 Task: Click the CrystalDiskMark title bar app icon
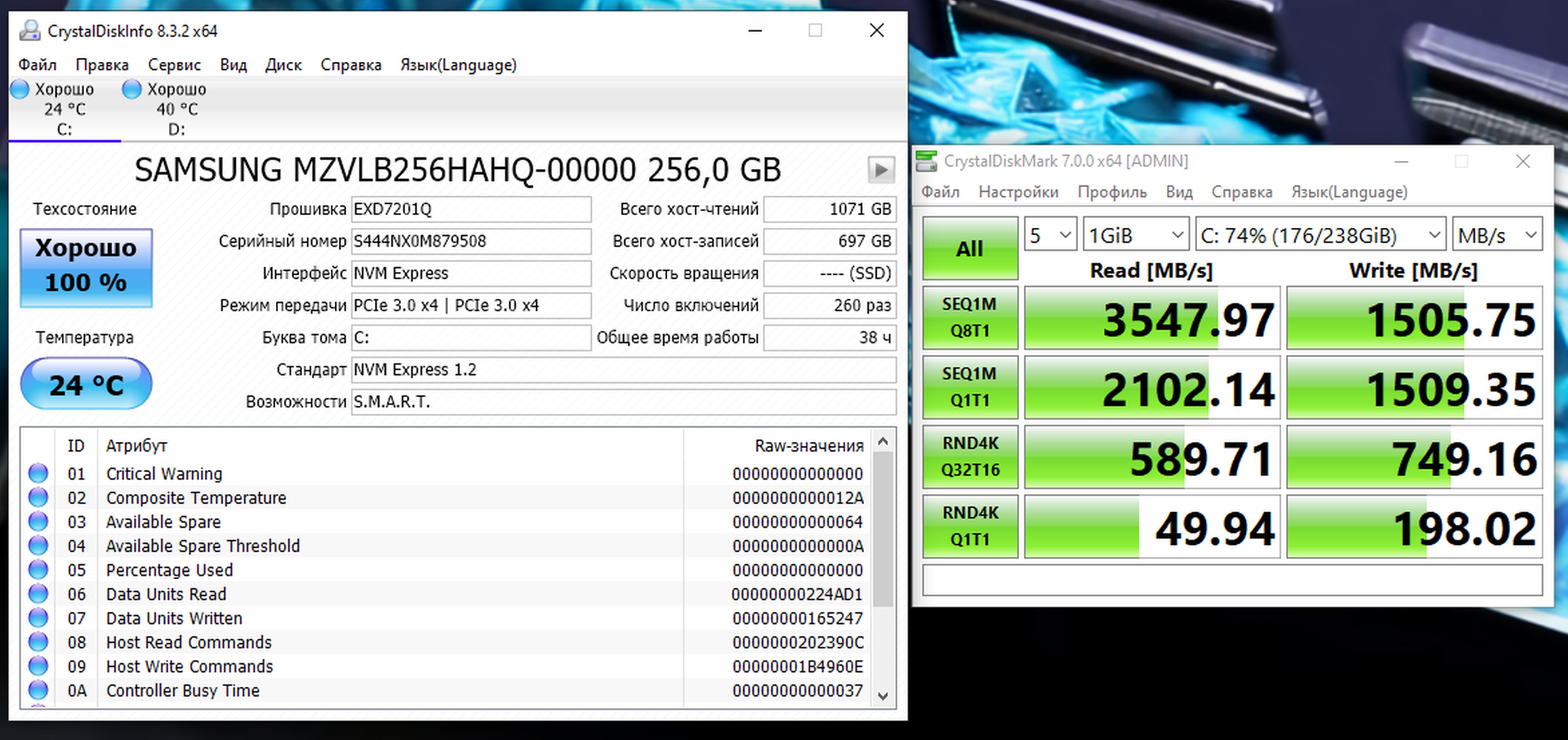926,161
